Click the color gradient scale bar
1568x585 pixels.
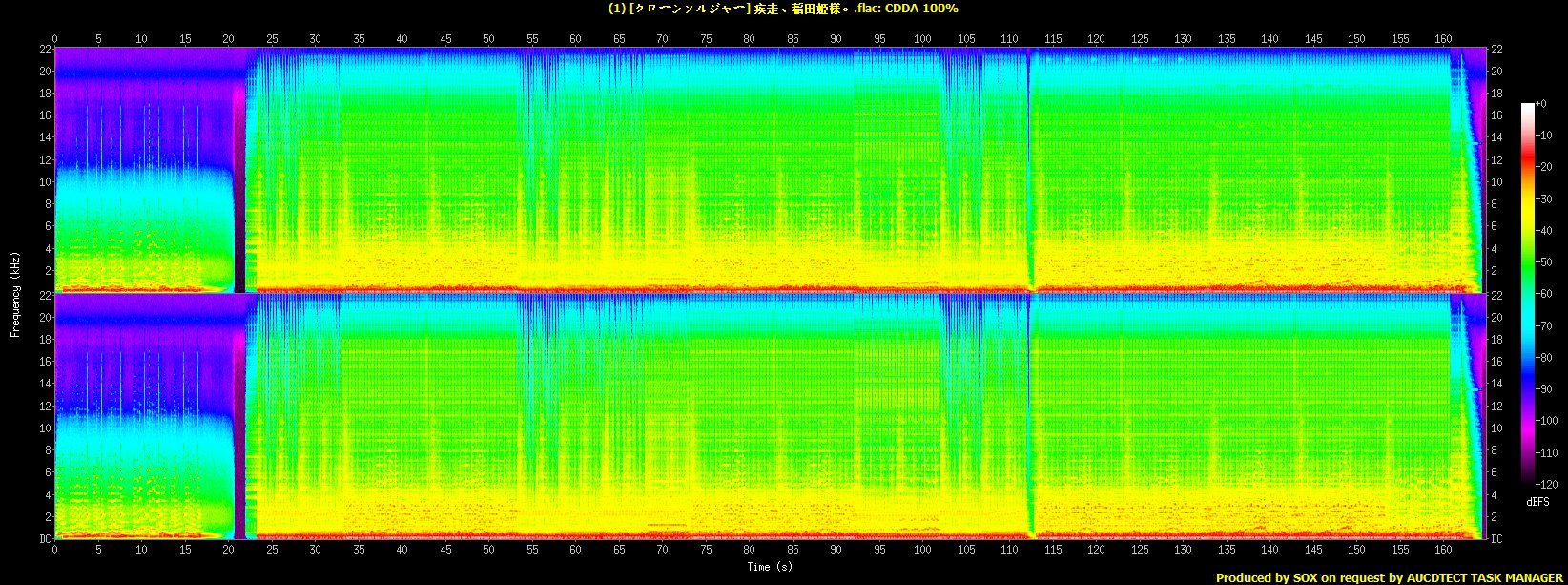pos(1527,294)
